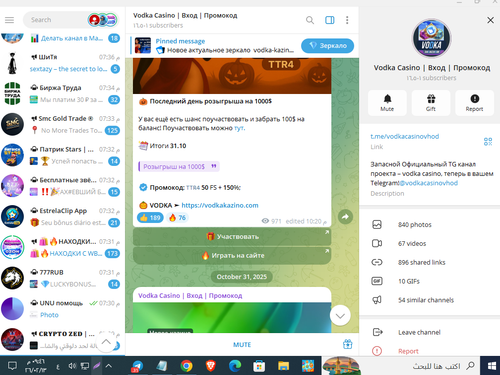500x375 pixels.
Task: Jump to bottom with down-chevron button
Action: pos(340,315)
